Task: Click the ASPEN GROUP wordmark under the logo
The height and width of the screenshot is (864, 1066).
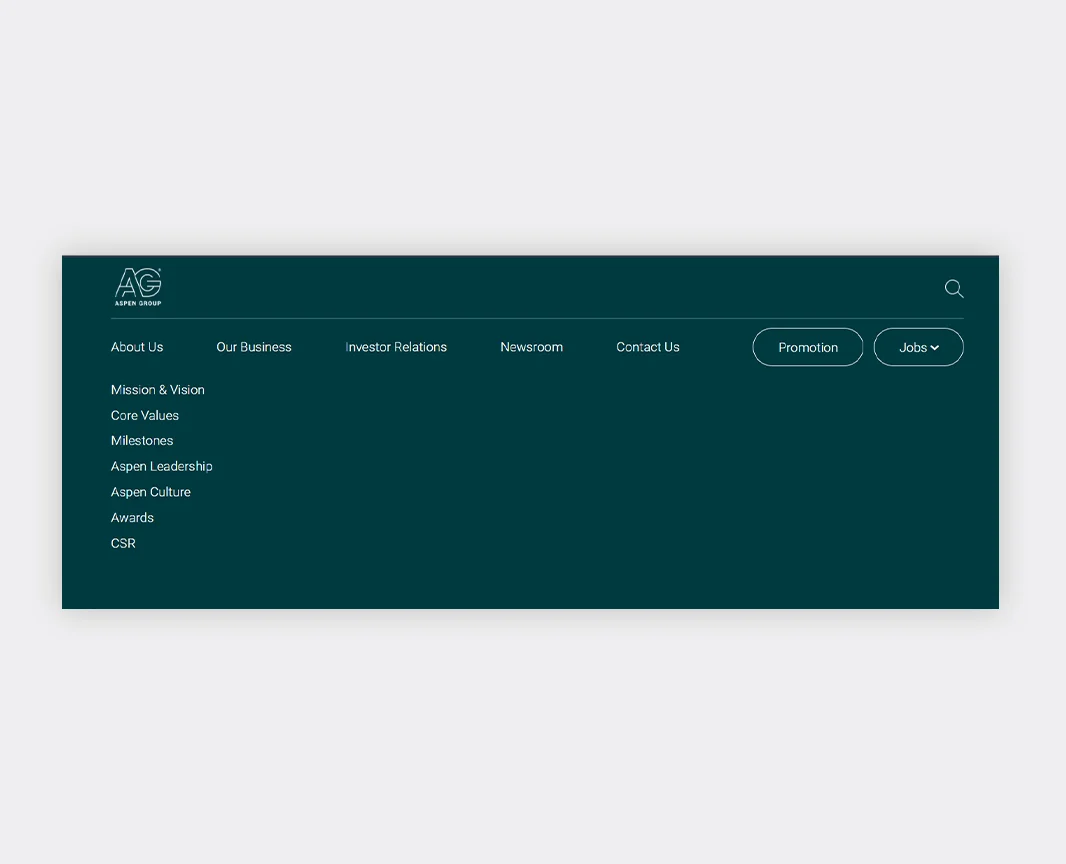Action: [x=138, y=302]
